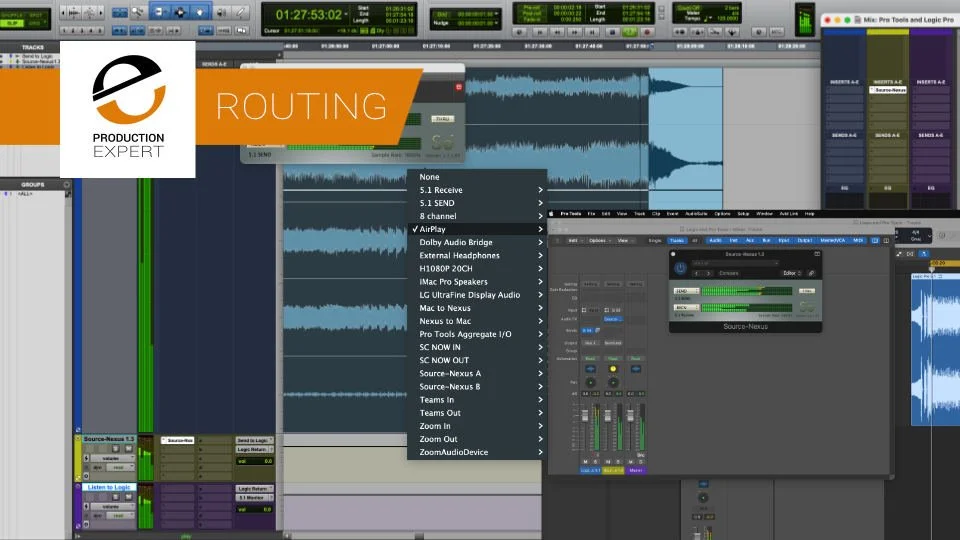Click the red Record transport button
Screen dimensions: 960x540
(x=647, y=31)
